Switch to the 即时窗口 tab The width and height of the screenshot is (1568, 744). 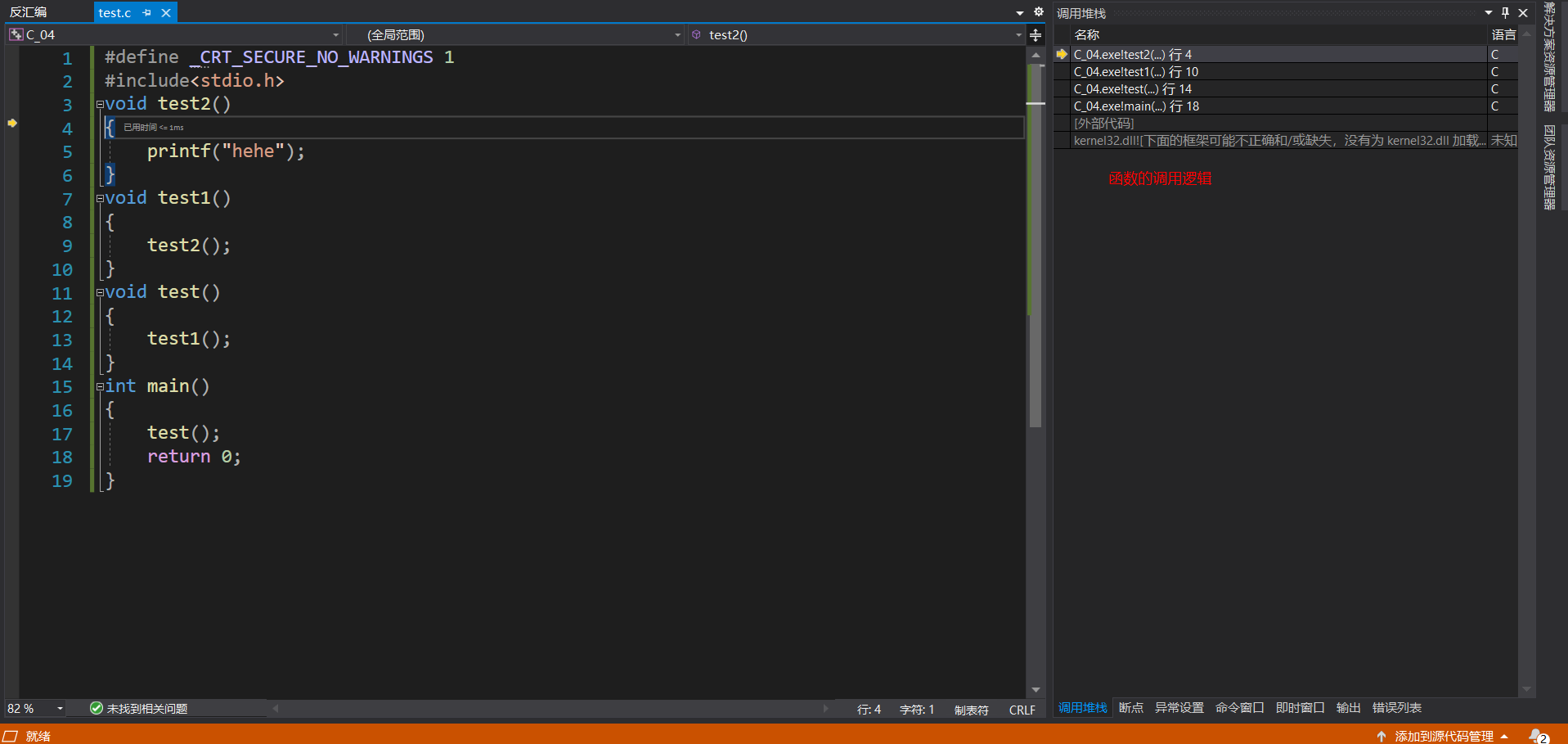[x=1301, y=708]
